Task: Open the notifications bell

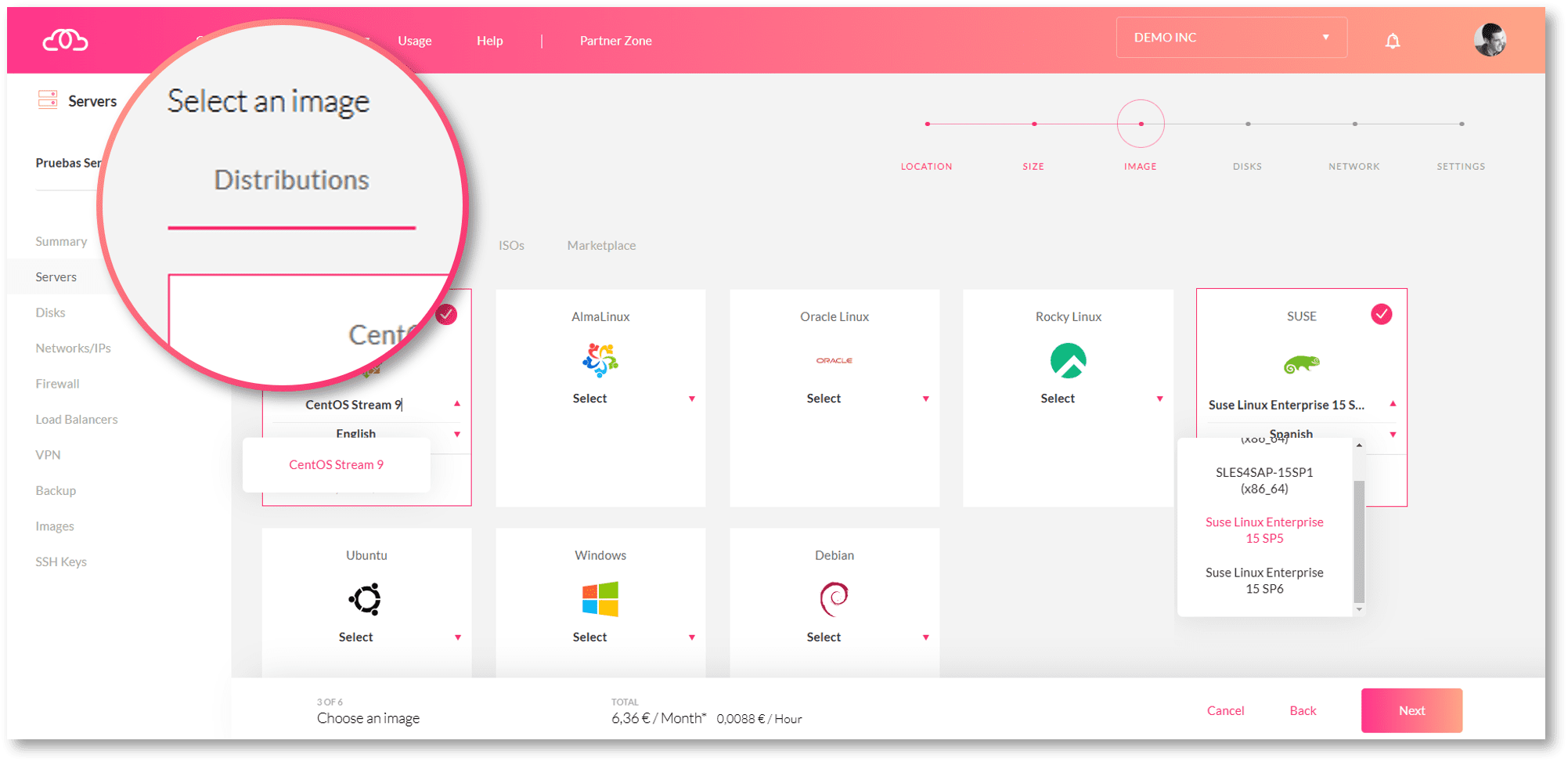Action: [1393, 41]
